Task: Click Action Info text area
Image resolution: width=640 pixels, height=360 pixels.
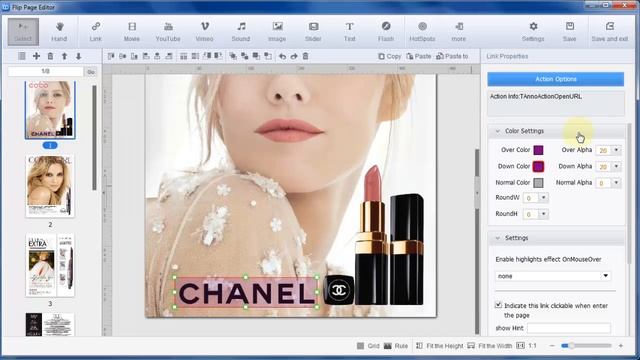Action: coord(556,103)
